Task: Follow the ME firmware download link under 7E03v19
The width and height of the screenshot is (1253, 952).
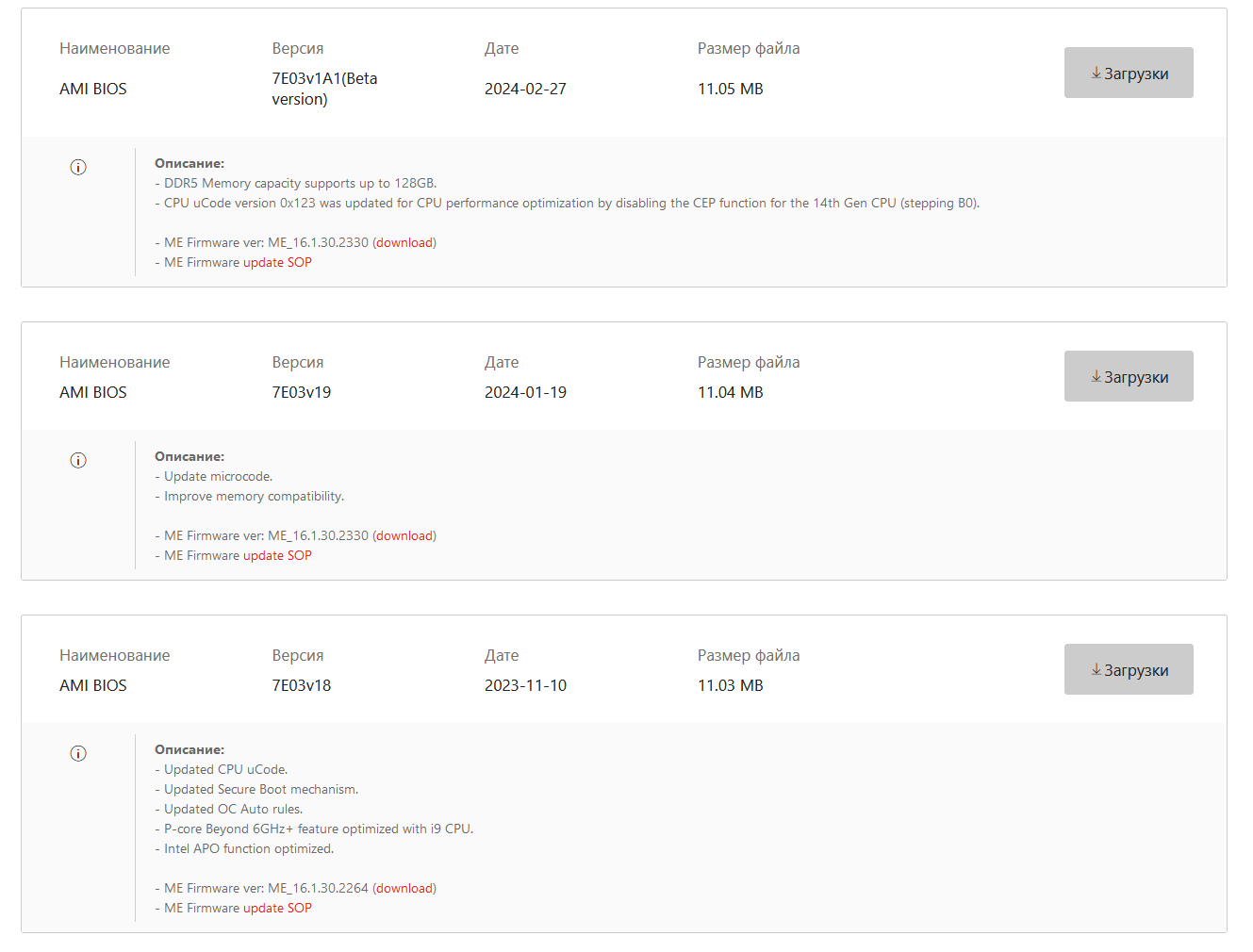Action: pyautogui.click(x=404, y=536)
